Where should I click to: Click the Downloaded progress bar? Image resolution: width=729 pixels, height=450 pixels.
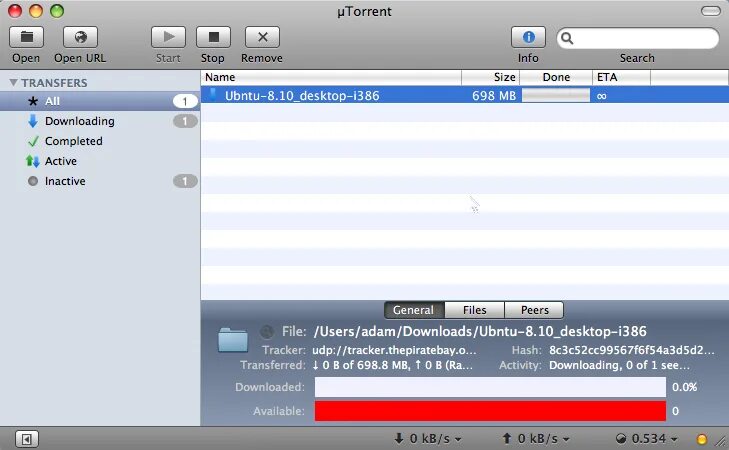tap(490, 387)
